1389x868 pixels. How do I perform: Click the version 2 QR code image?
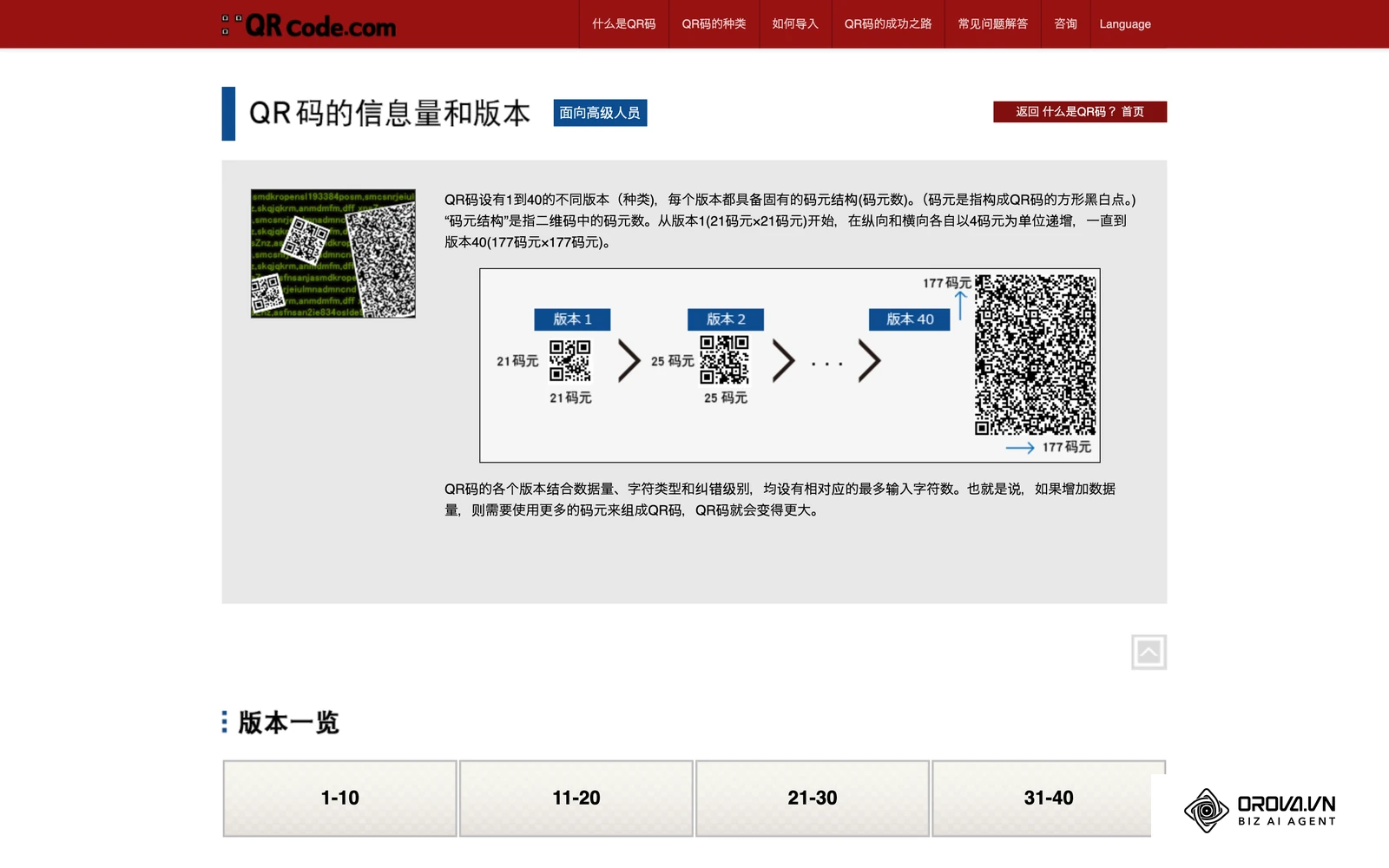pos(725,359)
